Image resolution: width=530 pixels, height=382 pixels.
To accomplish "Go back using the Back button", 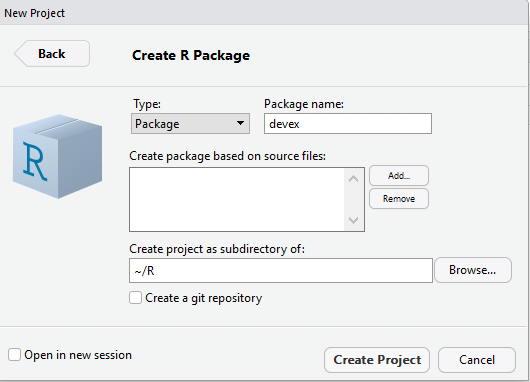I will (x=52, y=53).
